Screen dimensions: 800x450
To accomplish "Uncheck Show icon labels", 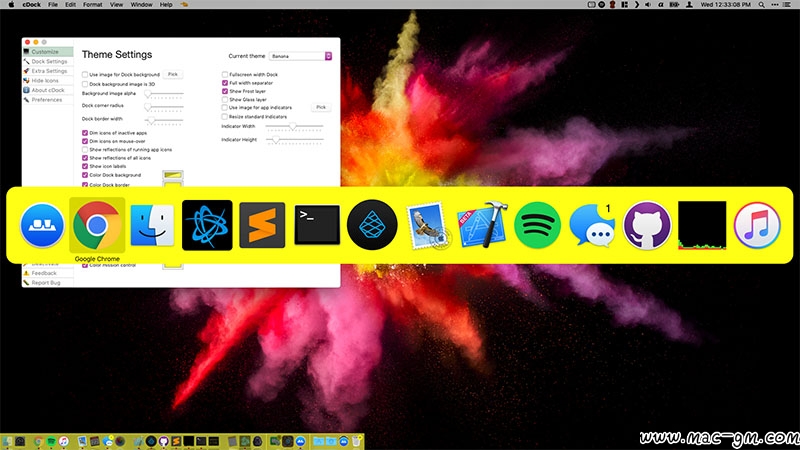I will tap(85, 166).
